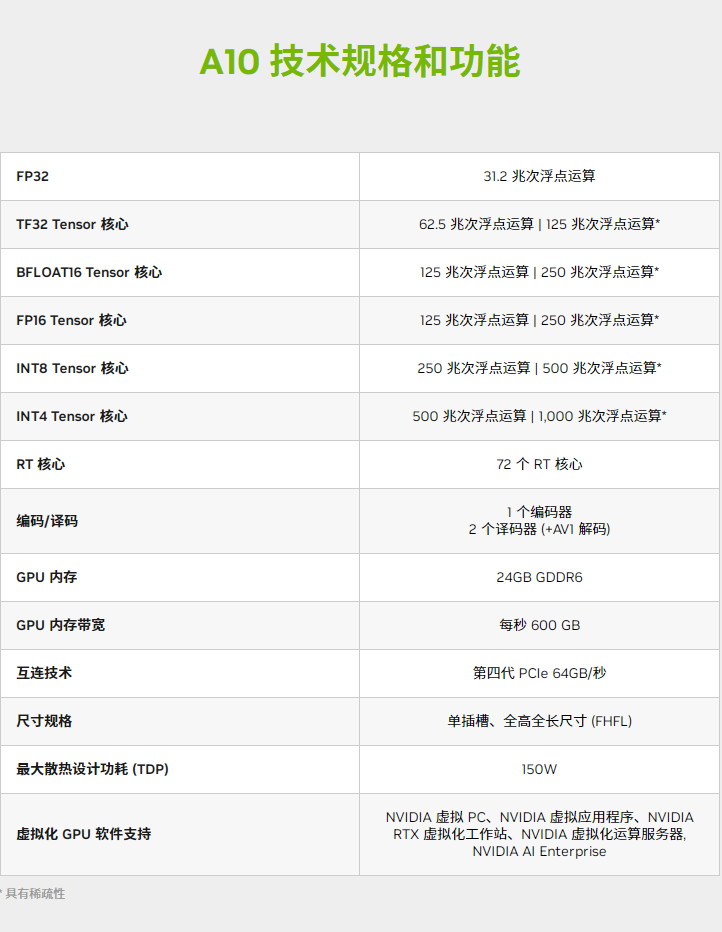Click '62.5 兆次浮点运算 | 125 兆次浮点运算*' value
Viewport: 722px width, 932px height.
pos(539,225)
